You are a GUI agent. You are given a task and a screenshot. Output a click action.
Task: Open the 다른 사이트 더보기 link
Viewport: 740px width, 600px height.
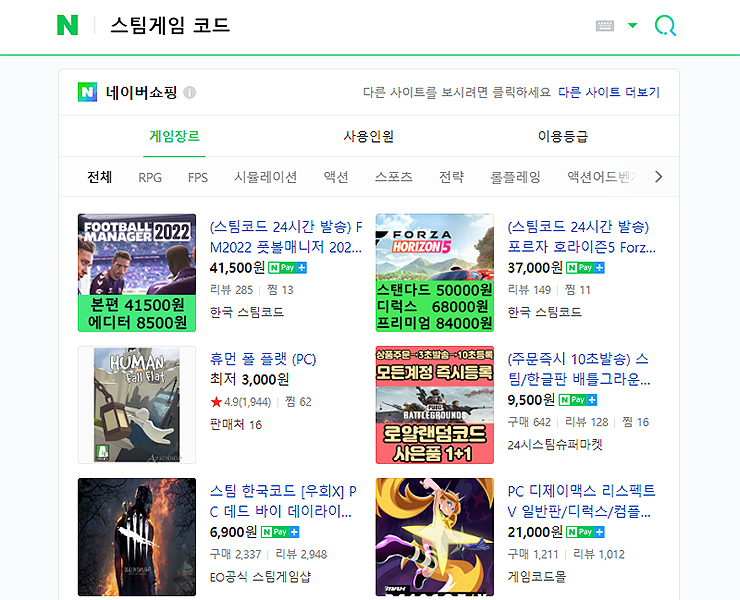point(609,92)
